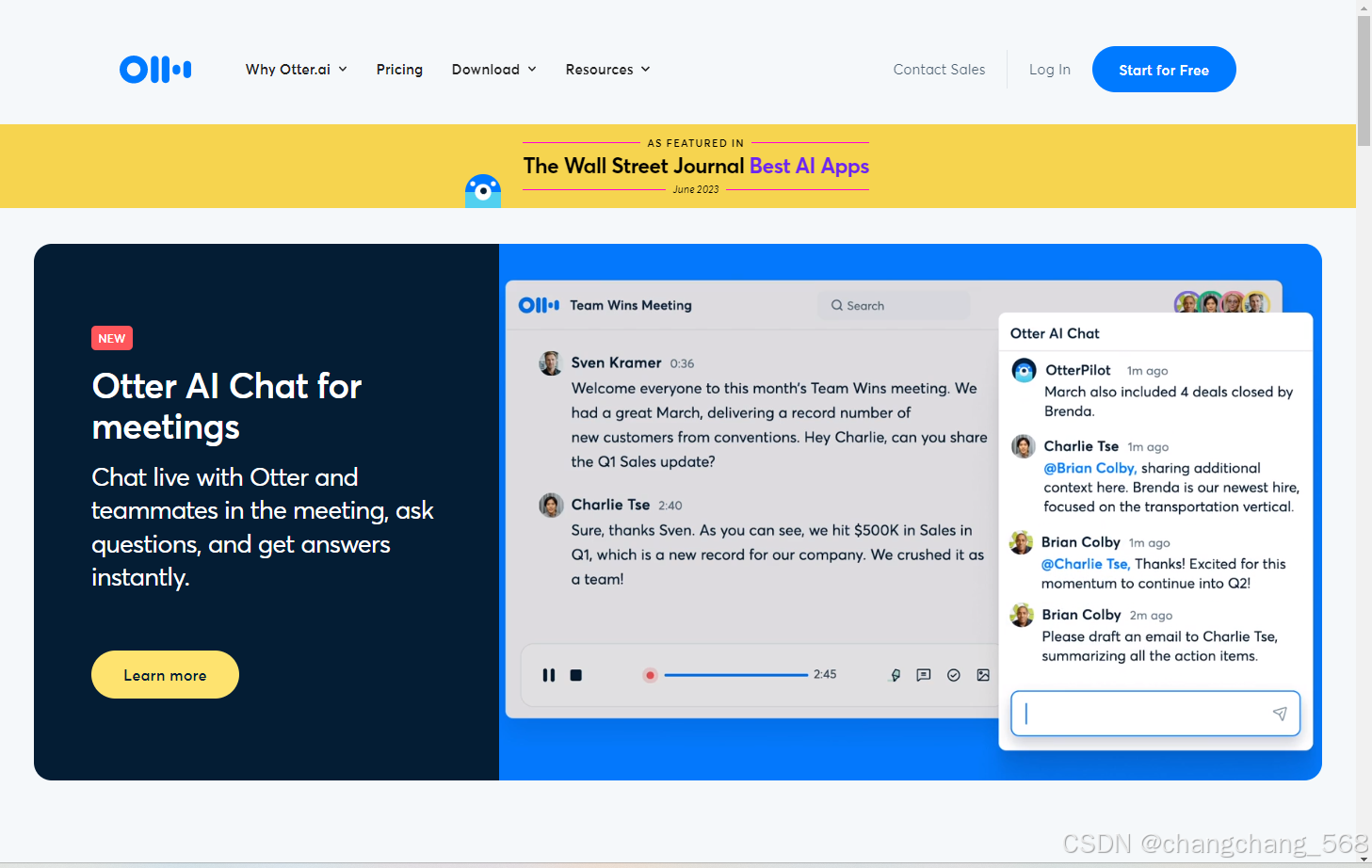Click the OtterPilot name in chat
Viewport: 1372px width, 868px height.
point(1078,370)
